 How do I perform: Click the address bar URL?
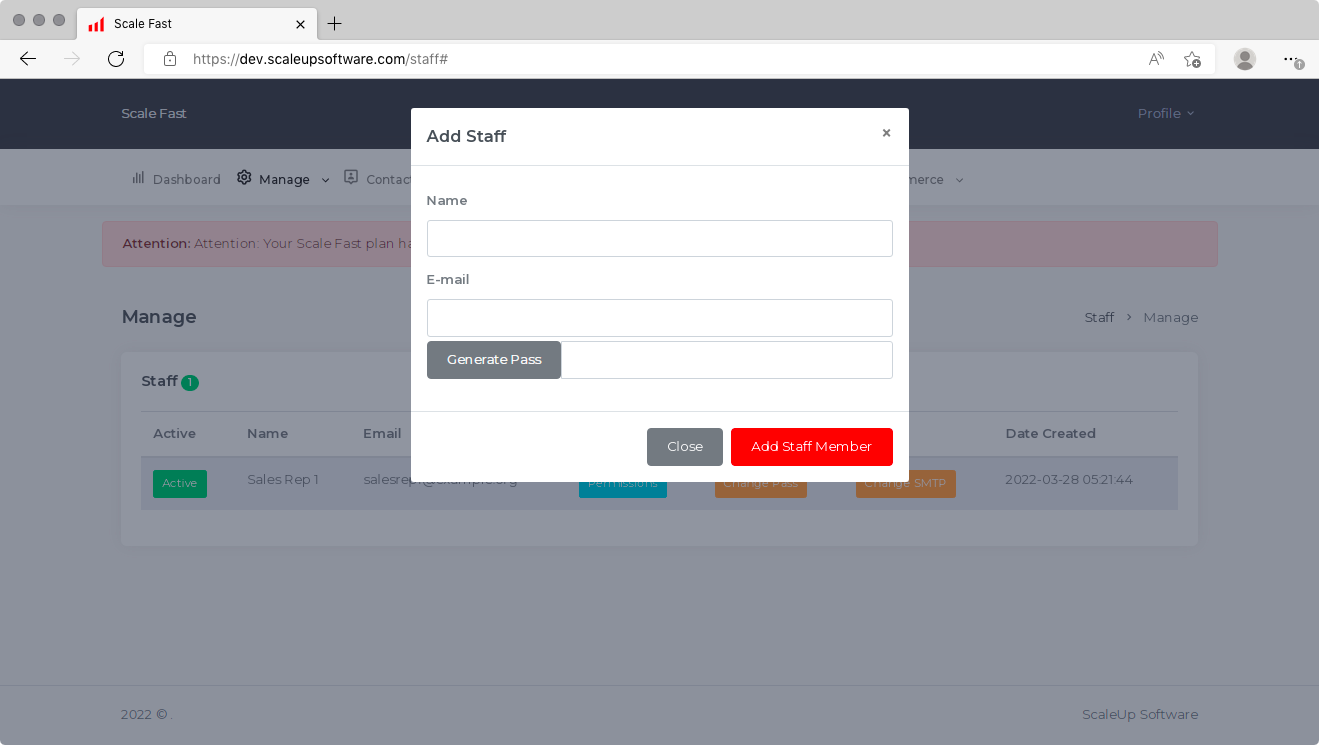(320, 59)
